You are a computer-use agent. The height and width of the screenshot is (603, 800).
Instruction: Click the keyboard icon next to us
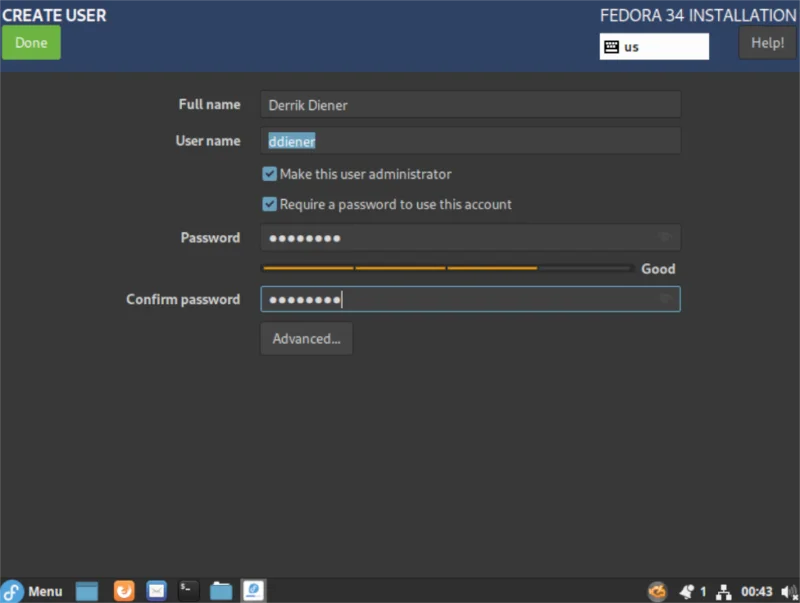tap(611, 47)
